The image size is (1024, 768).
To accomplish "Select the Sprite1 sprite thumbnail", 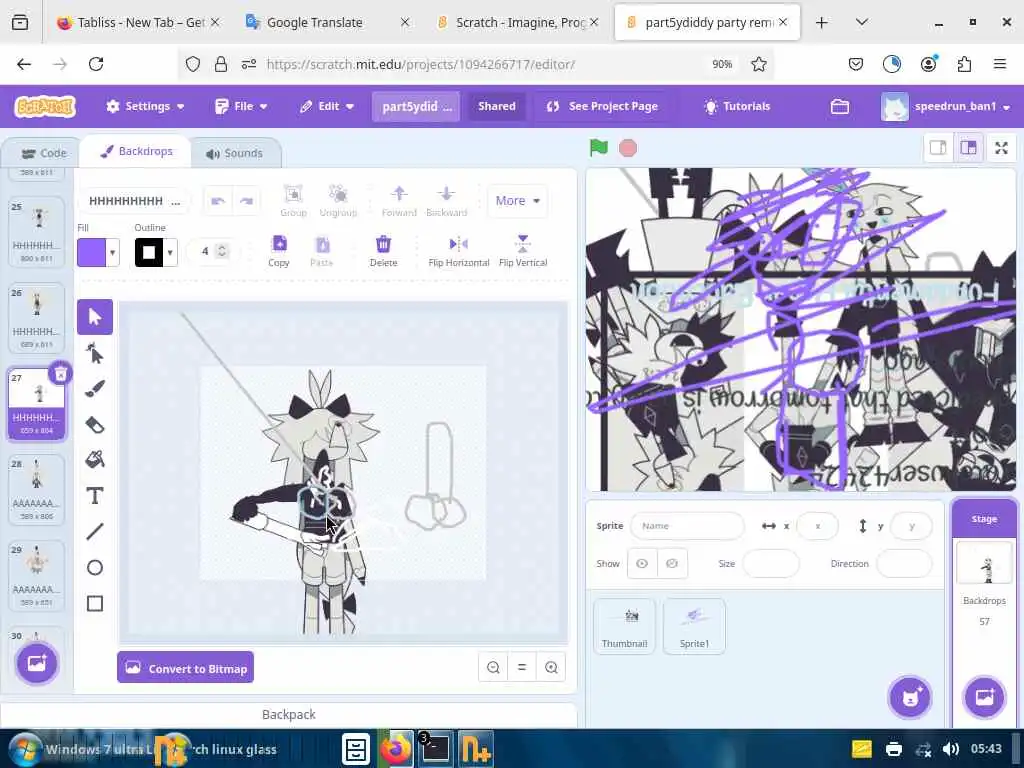I will (x=694, y=626).
